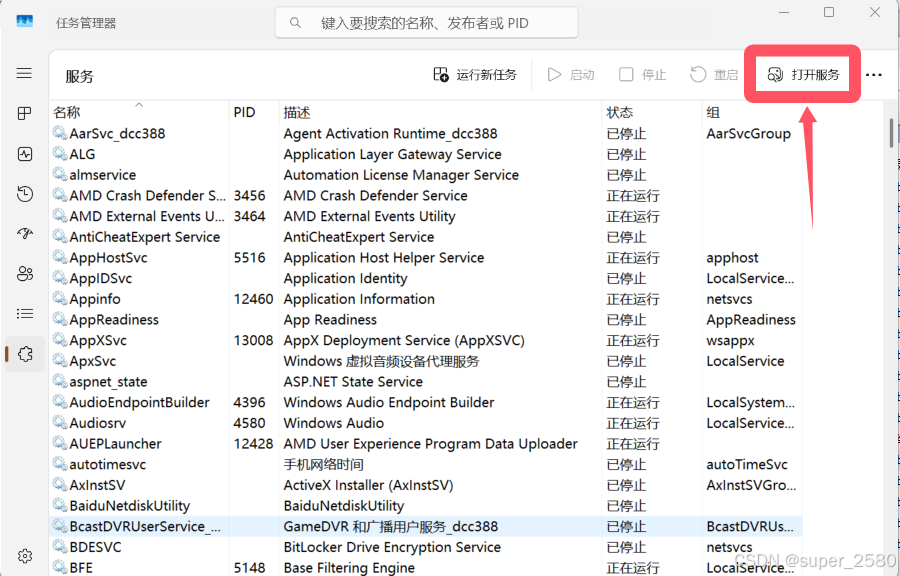Open the three-dot more options menu
The height and width of the screenshot is (576, 900).
pos(874,75)
